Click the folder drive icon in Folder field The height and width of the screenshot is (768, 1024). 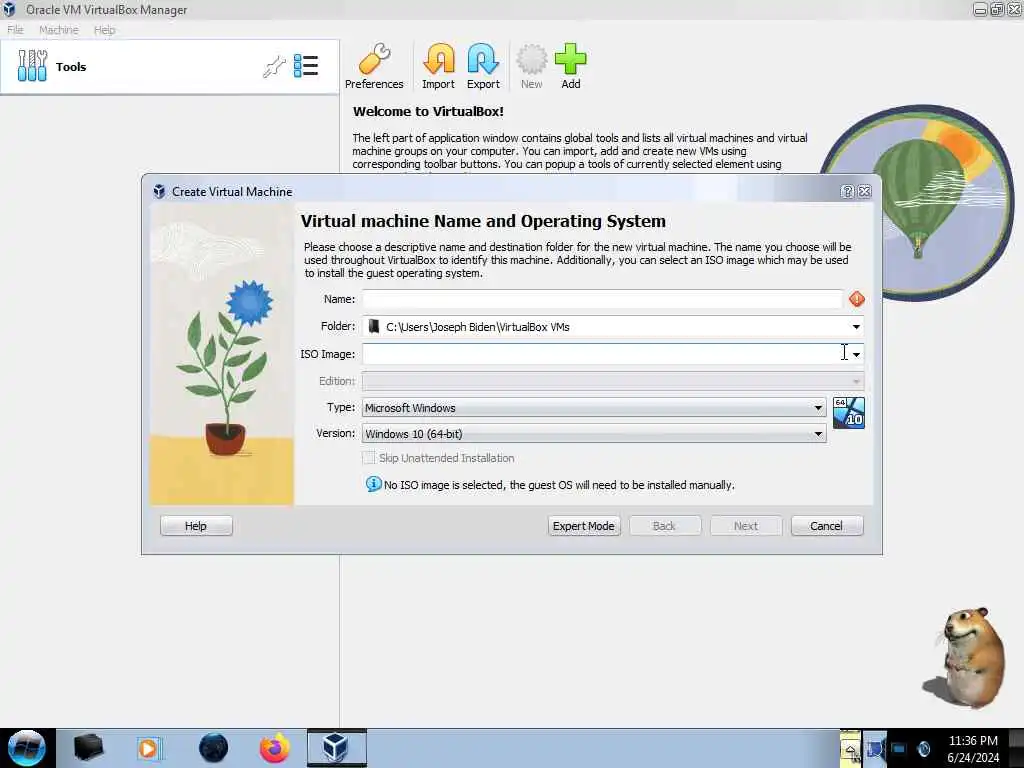(374, 326)
